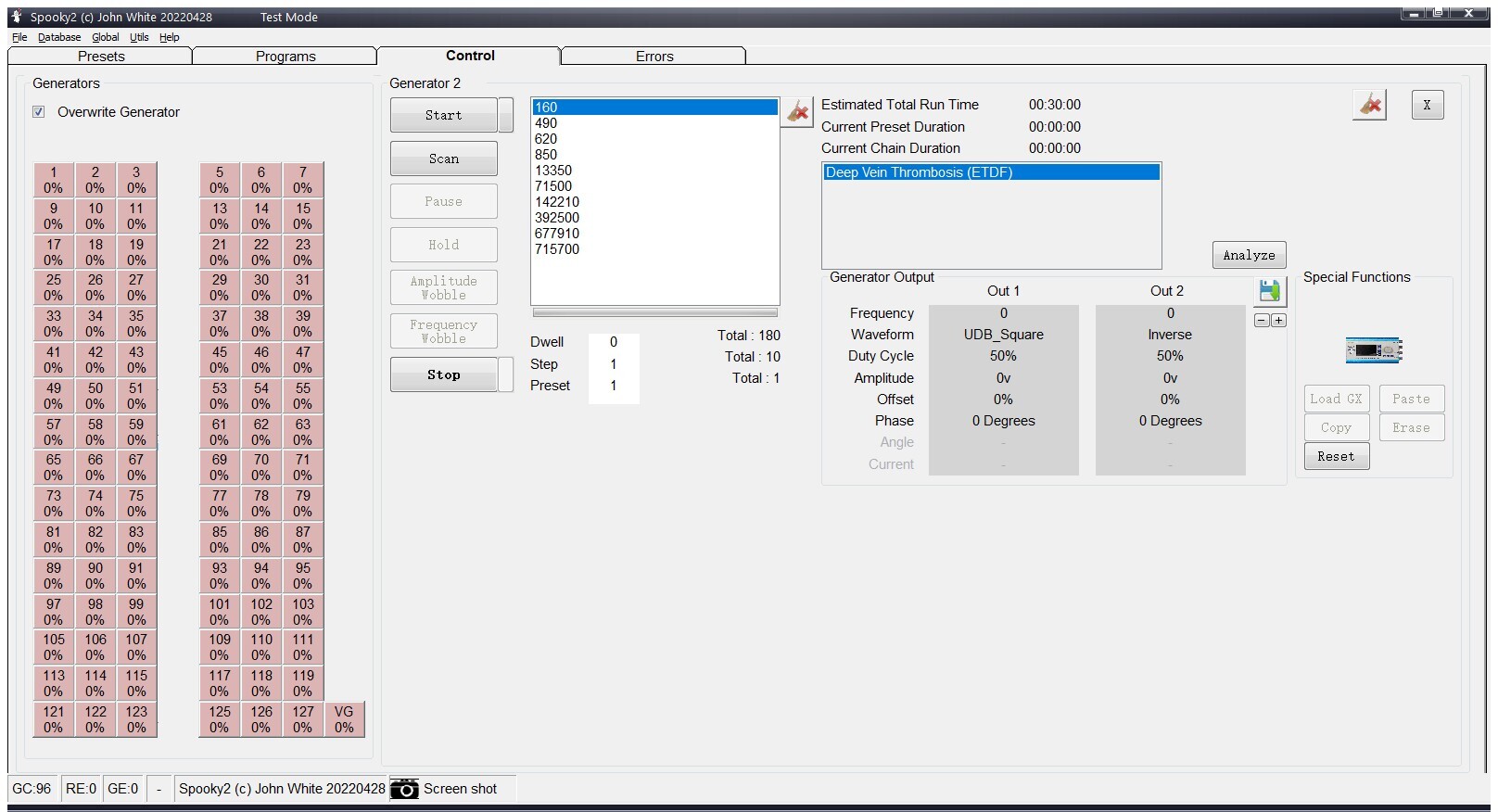Toggle the Overwrite Generator checkbox
The width and height of the screenshot is (1498, 812).
click(39, 112)
